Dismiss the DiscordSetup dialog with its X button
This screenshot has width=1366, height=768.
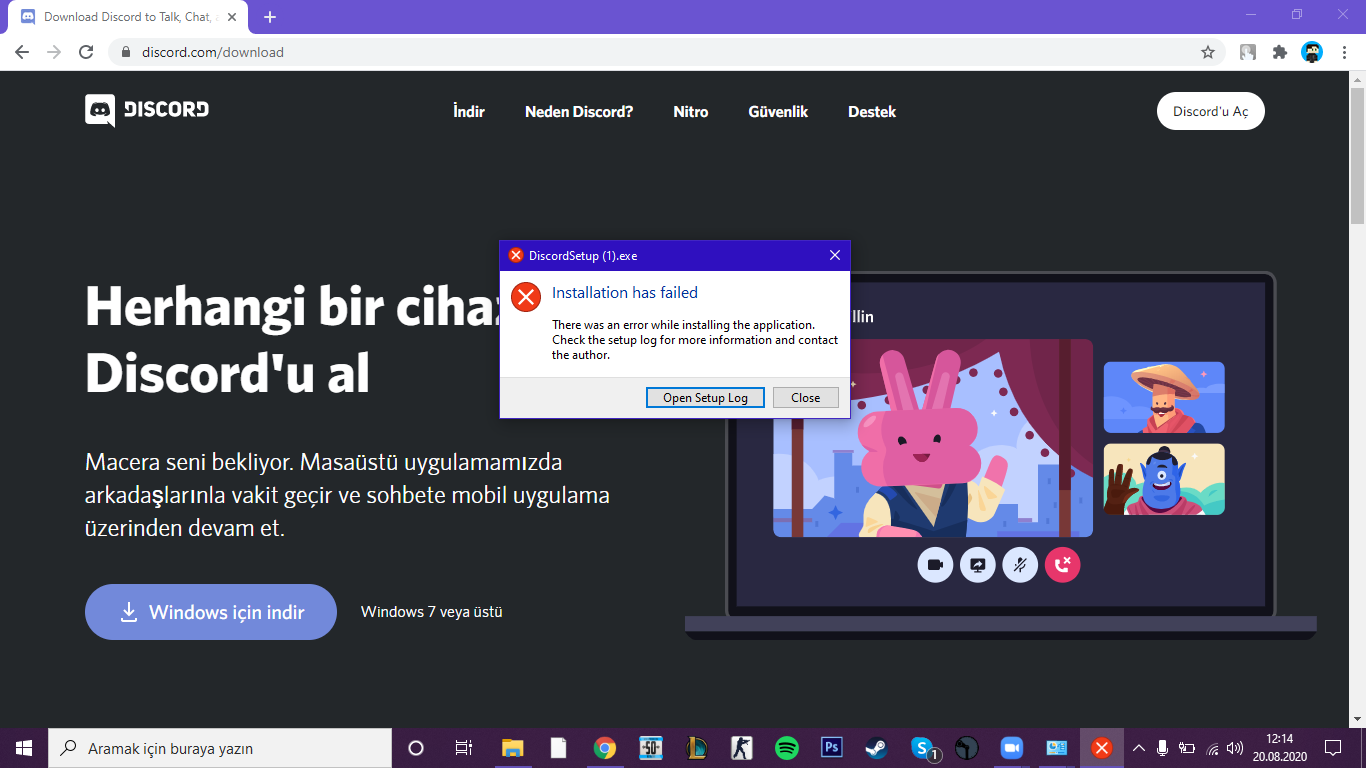tap(835, 255)
